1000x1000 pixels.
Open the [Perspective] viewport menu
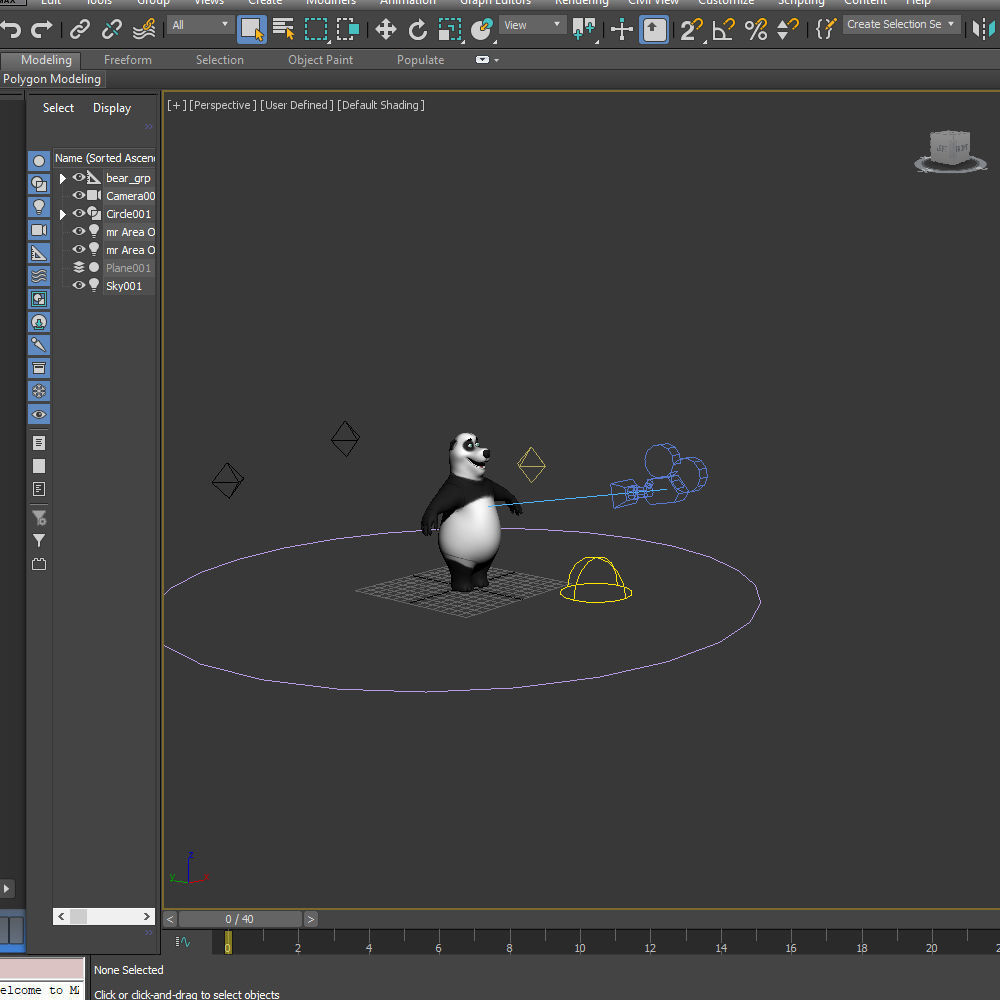coord(223,105)
